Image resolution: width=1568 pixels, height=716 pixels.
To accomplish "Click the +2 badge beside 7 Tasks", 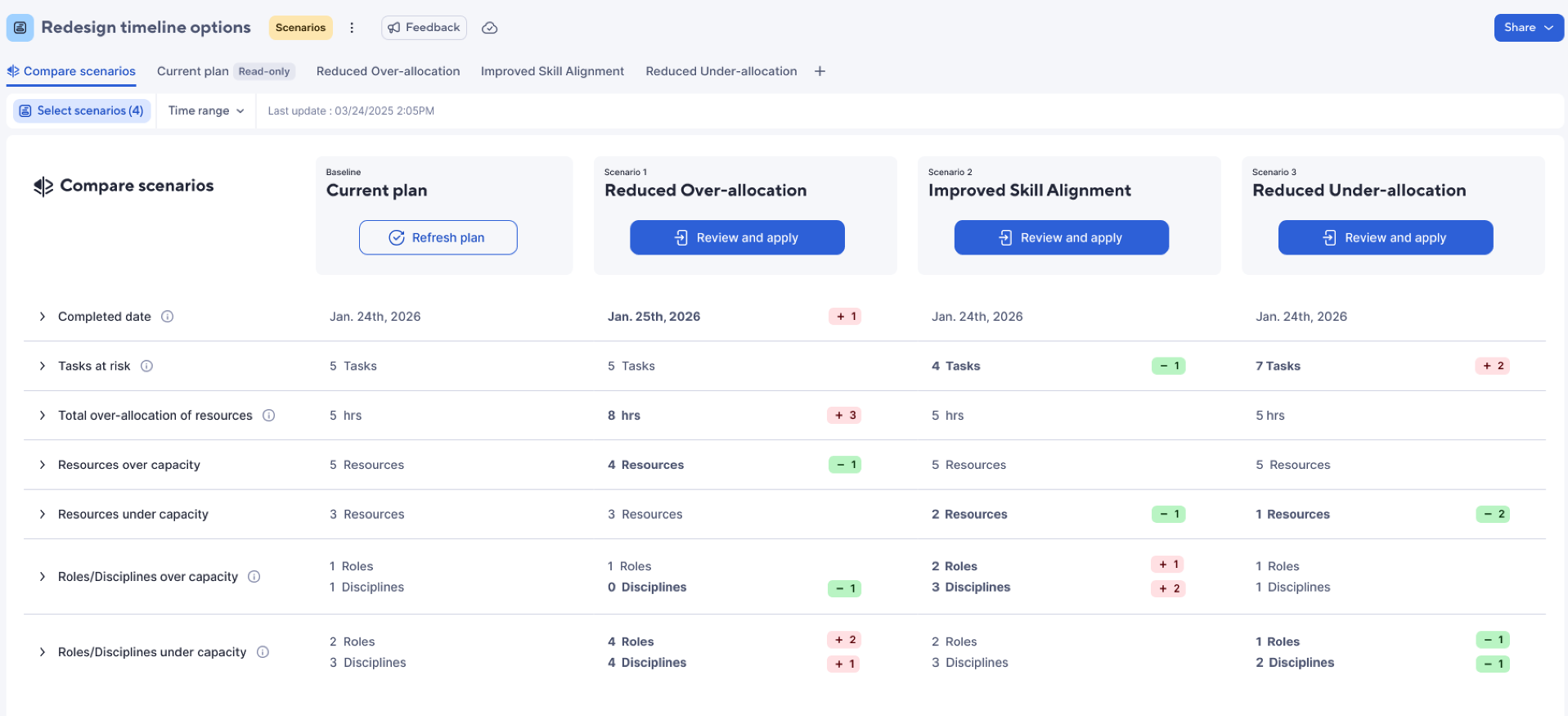I will point(1493,366).
